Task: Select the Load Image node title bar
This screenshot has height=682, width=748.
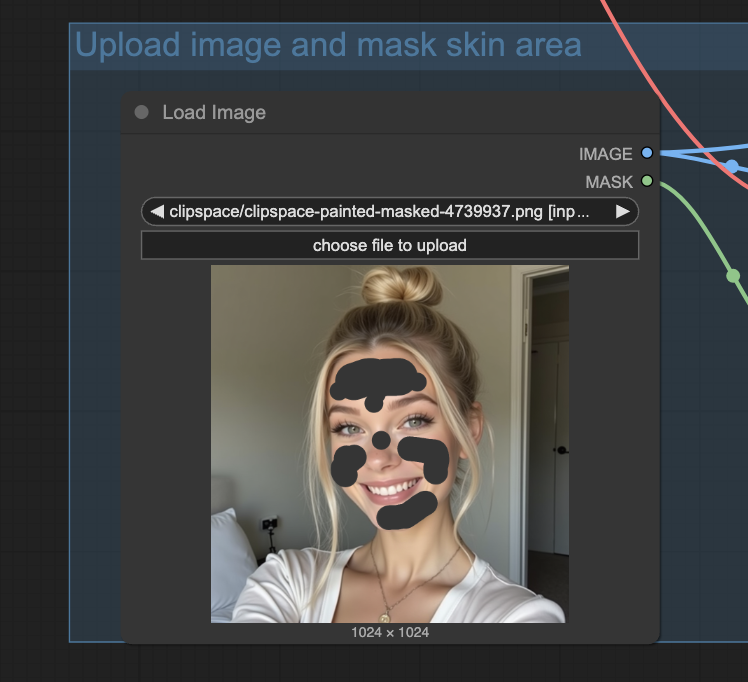Action: click(400, 112)
